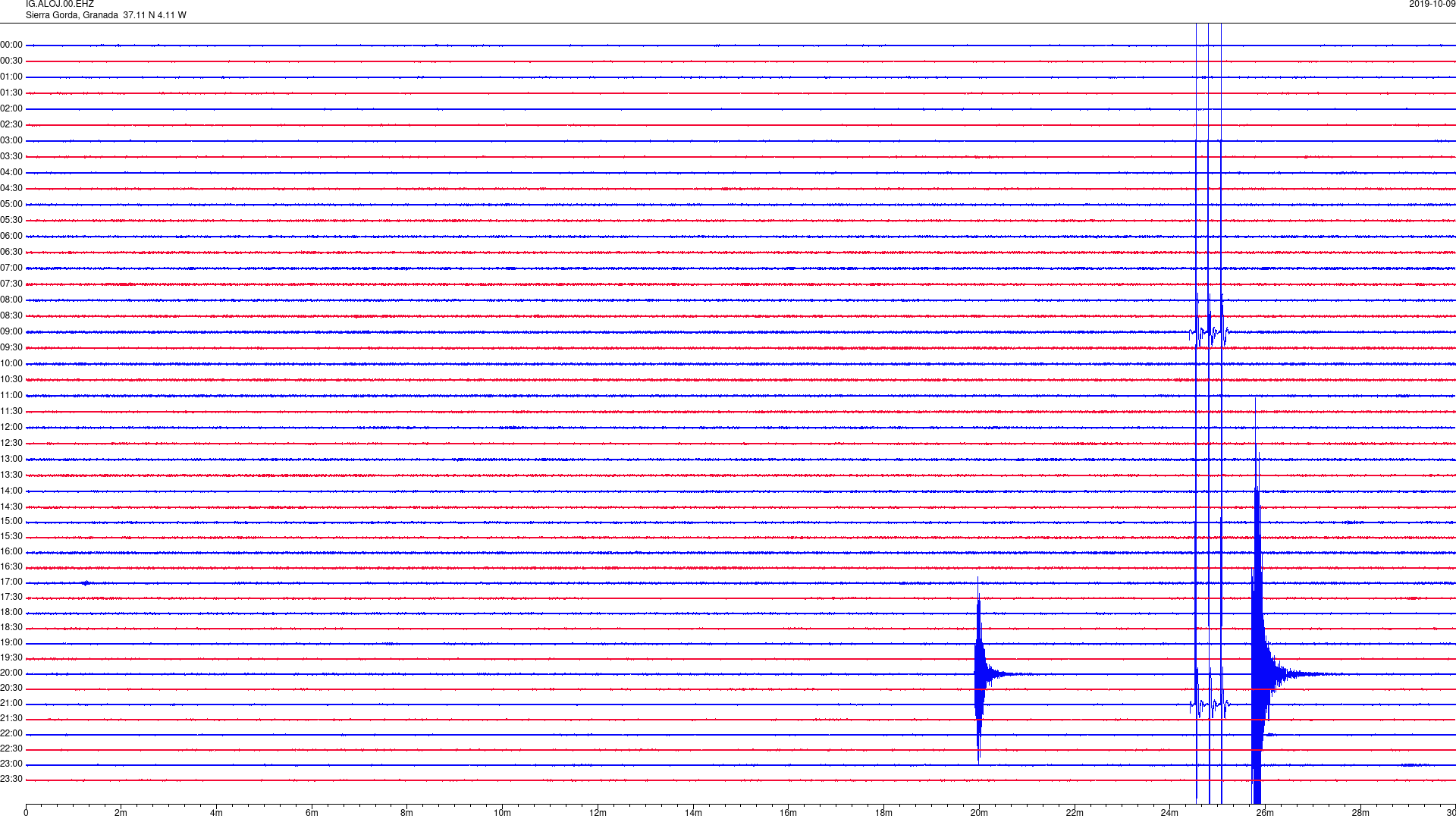Screen dimensions: 1456x819
Task: Select the 12:00 trace time label
Action: coord(11,427)
